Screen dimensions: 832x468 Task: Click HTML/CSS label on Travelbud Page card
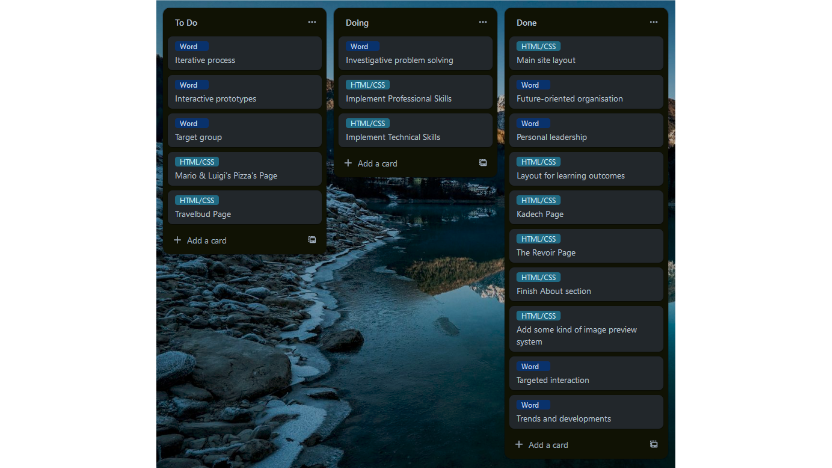(x=197, y=200)
